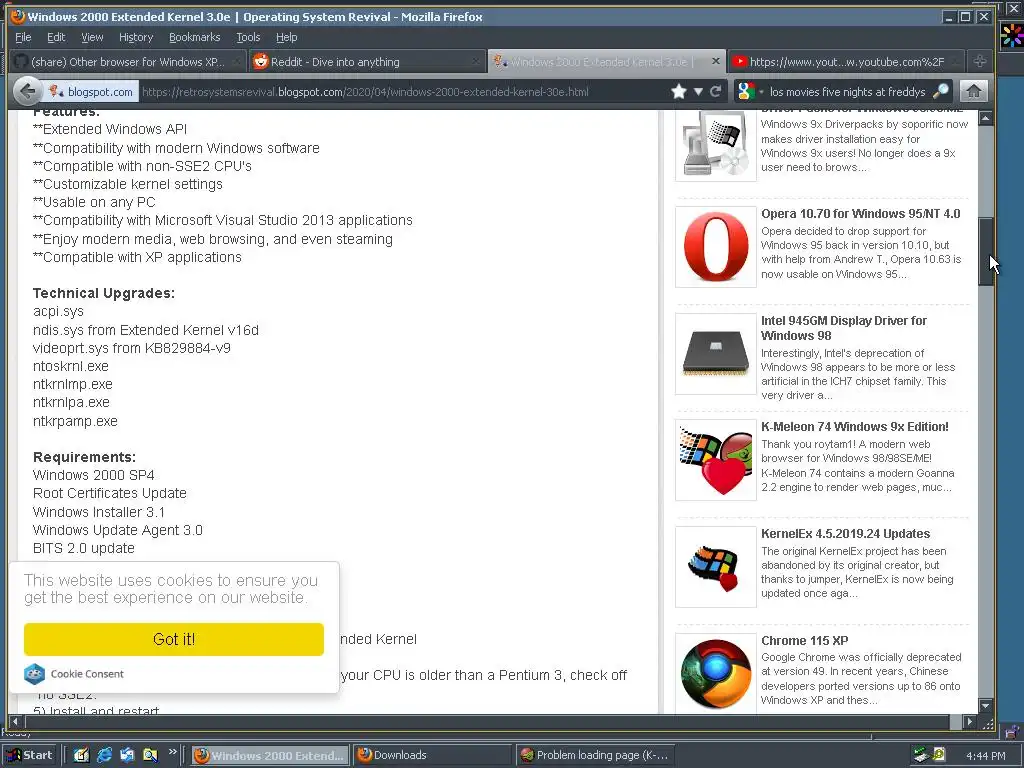Click the Intel chip thumbnail

716,354
